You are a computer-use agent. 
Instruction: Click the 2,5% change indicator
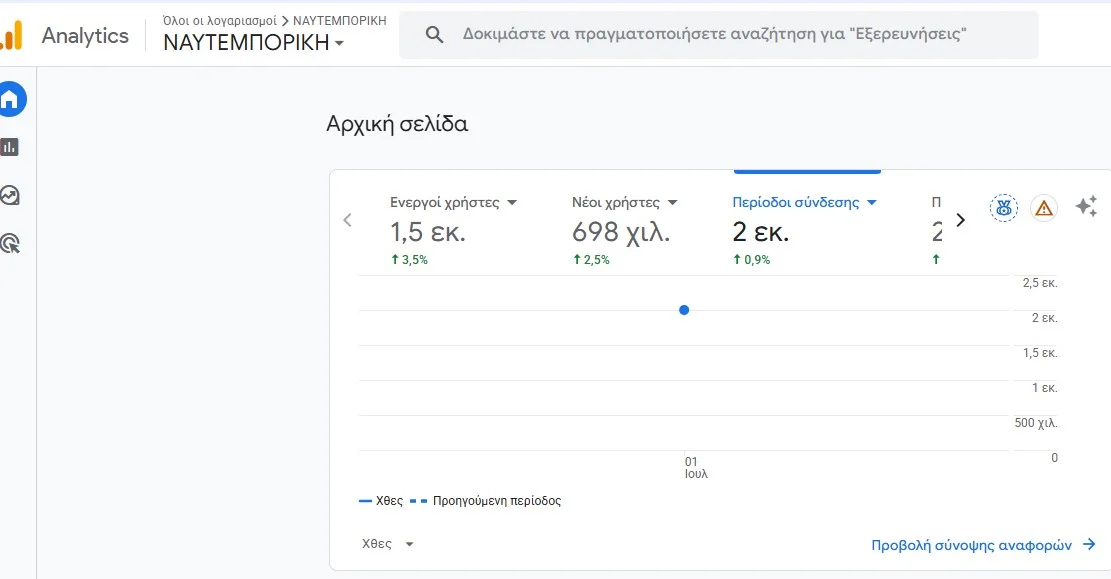click(x=591, y=260)
